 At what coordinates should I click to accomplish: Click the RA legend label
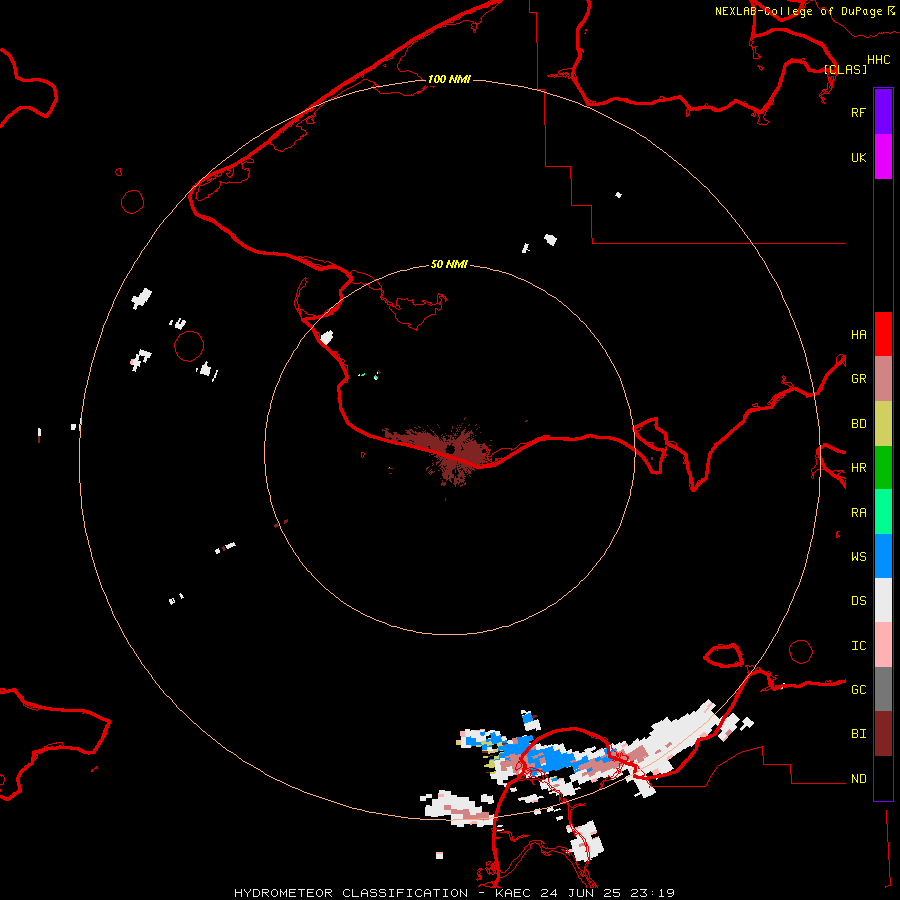tap(858, 513)
